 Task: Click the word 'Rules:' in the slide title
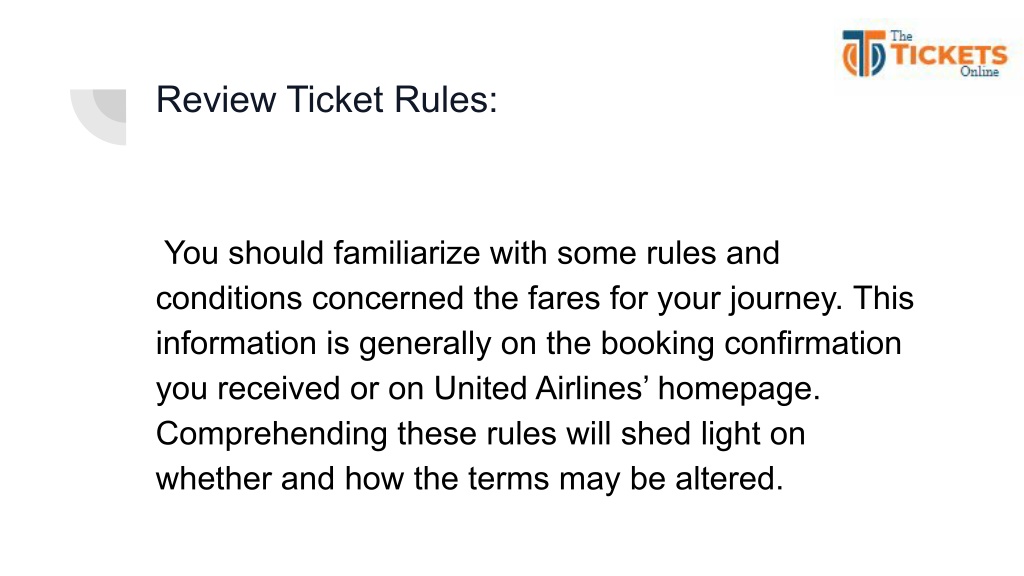tap(445, 99)
